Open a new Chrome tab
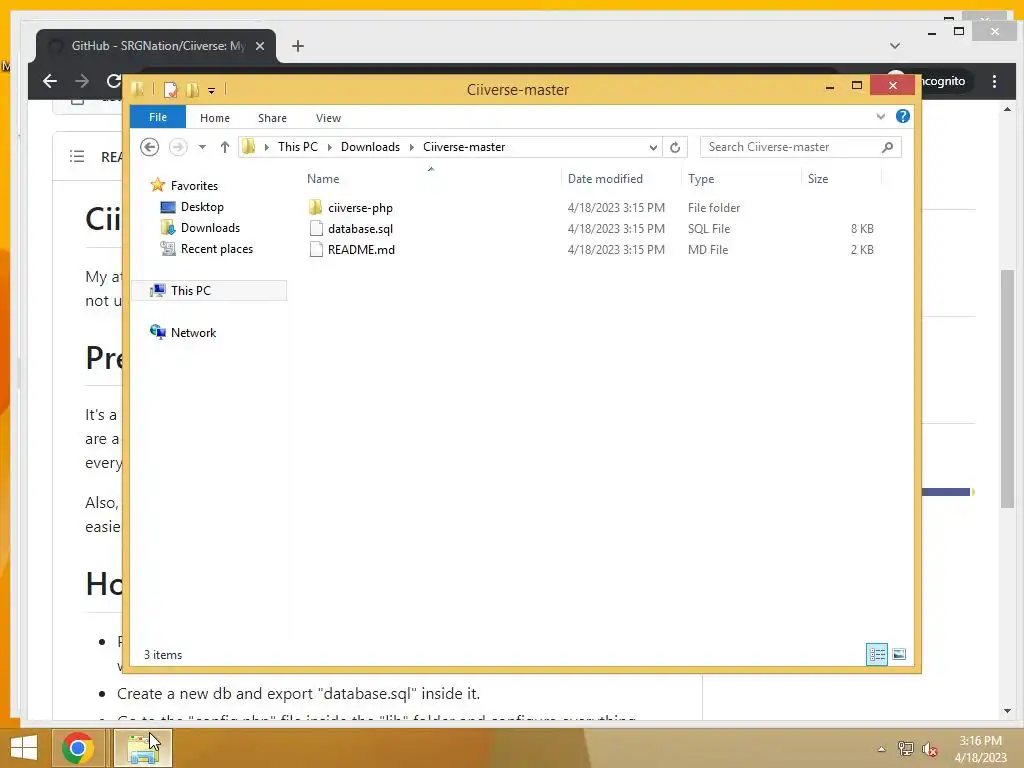 click(298, 46)
